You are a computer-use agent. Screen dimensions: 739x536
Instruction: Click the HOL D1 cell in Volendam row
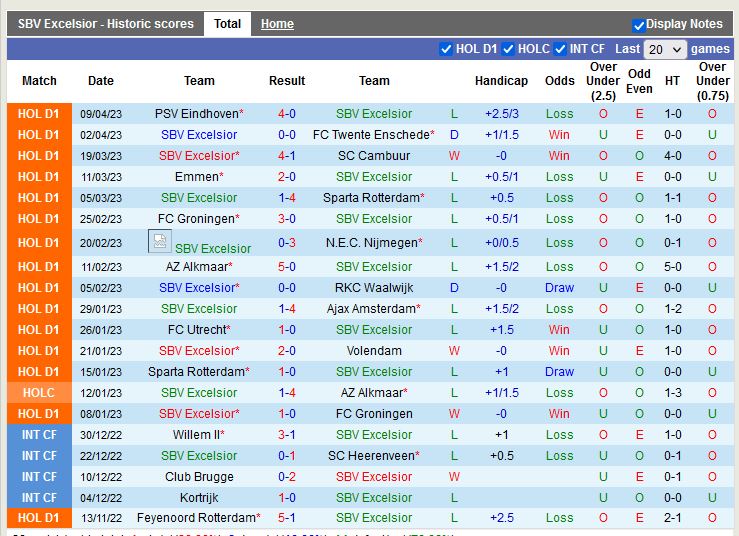click(x=39, y=351)
